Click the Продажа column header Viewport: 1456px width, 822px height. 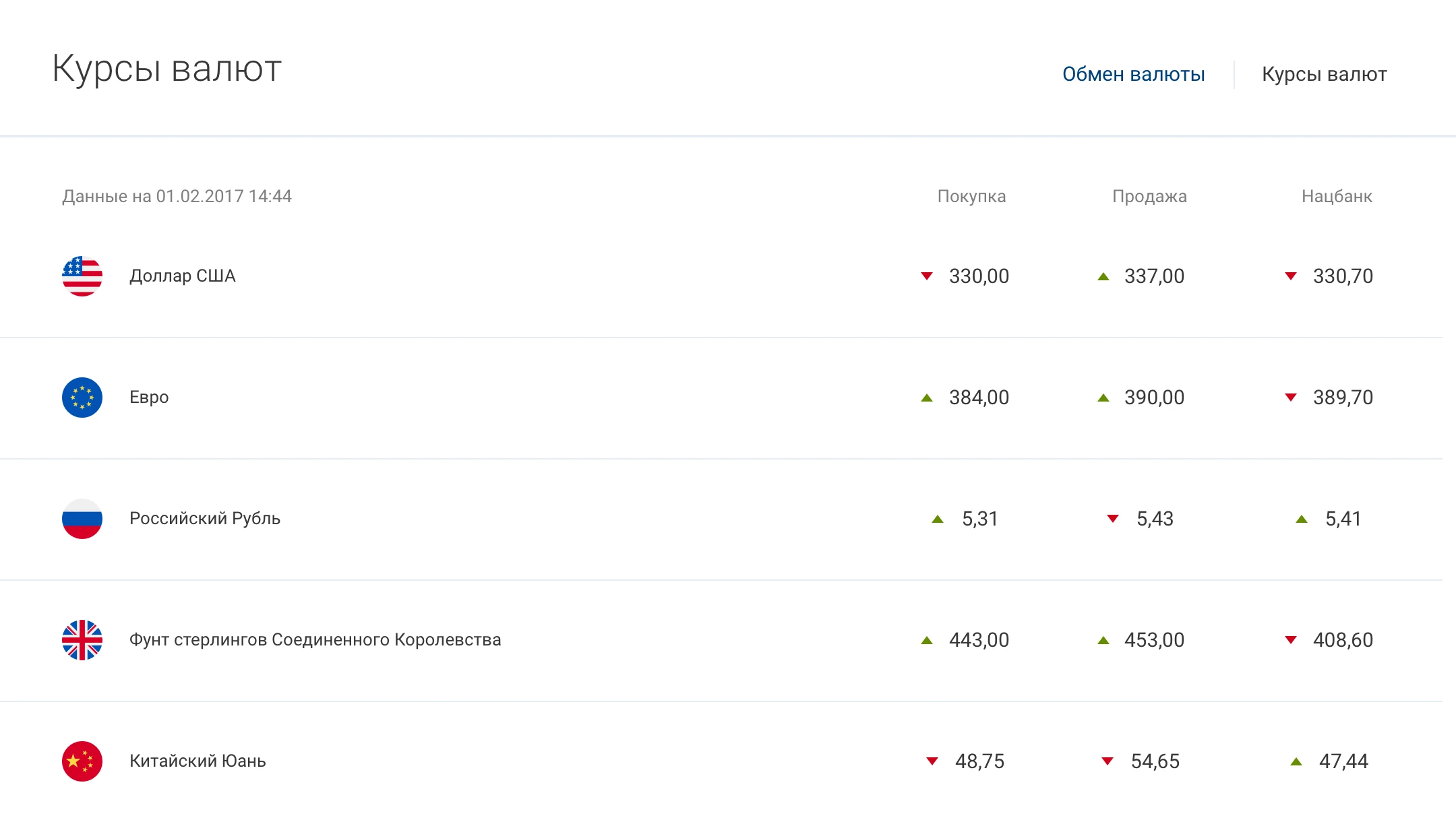pos(1149,197)
